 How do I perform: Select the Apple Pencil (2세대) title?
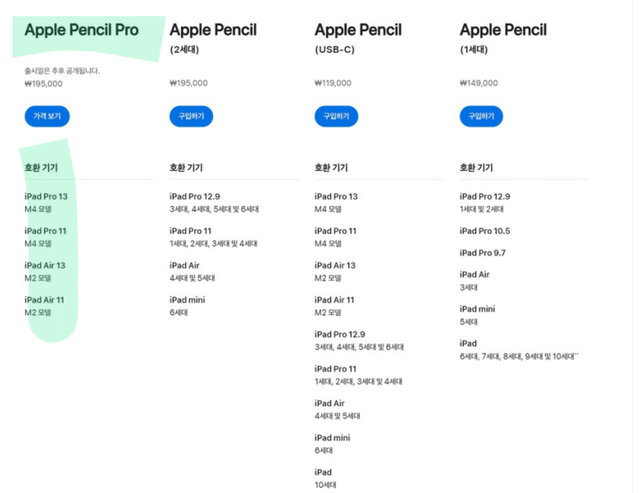click(213, 31)
